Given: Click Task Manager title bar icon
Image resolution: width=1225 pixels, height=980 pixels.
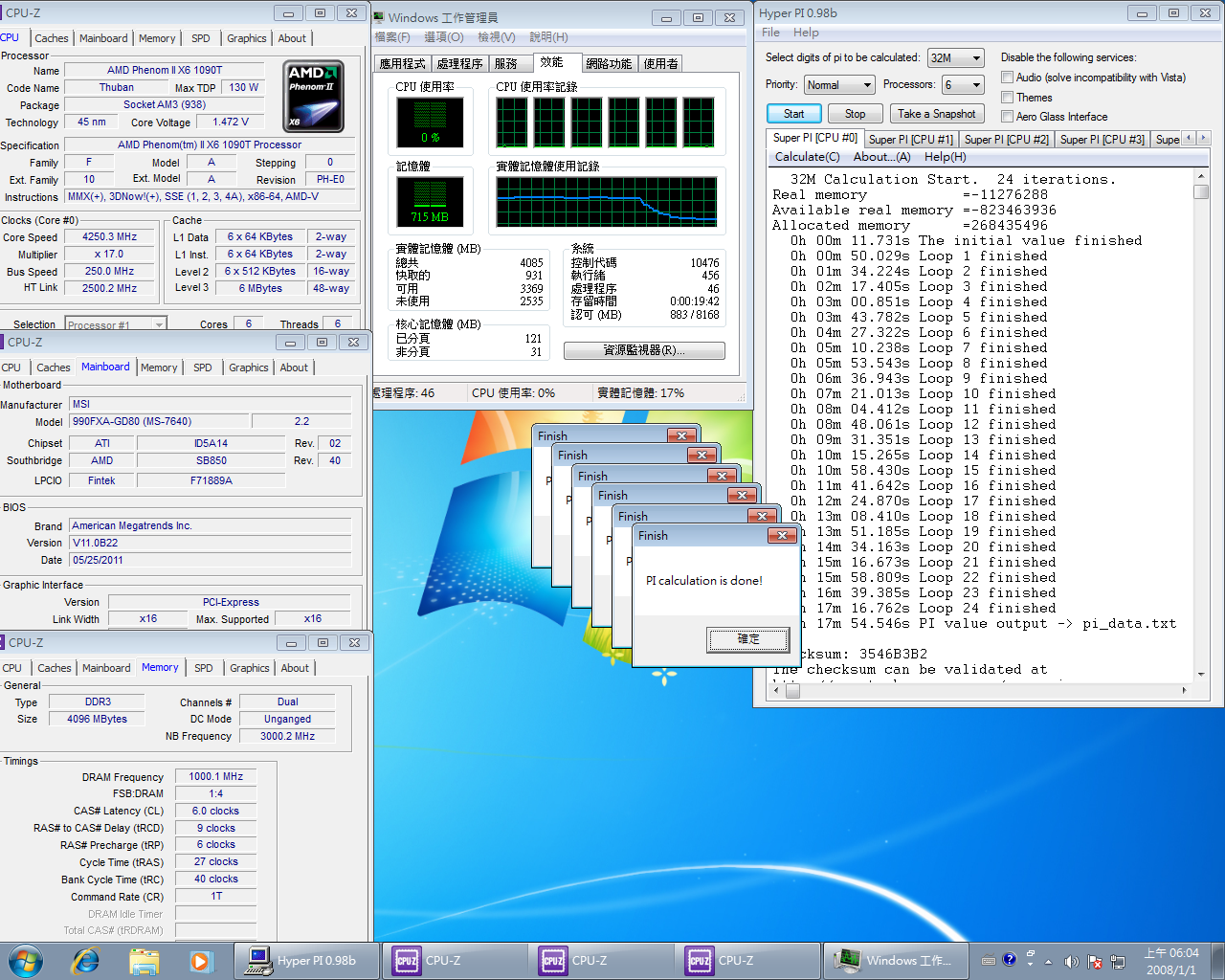Looking at the screenshot, I should (x=379, y=17).
